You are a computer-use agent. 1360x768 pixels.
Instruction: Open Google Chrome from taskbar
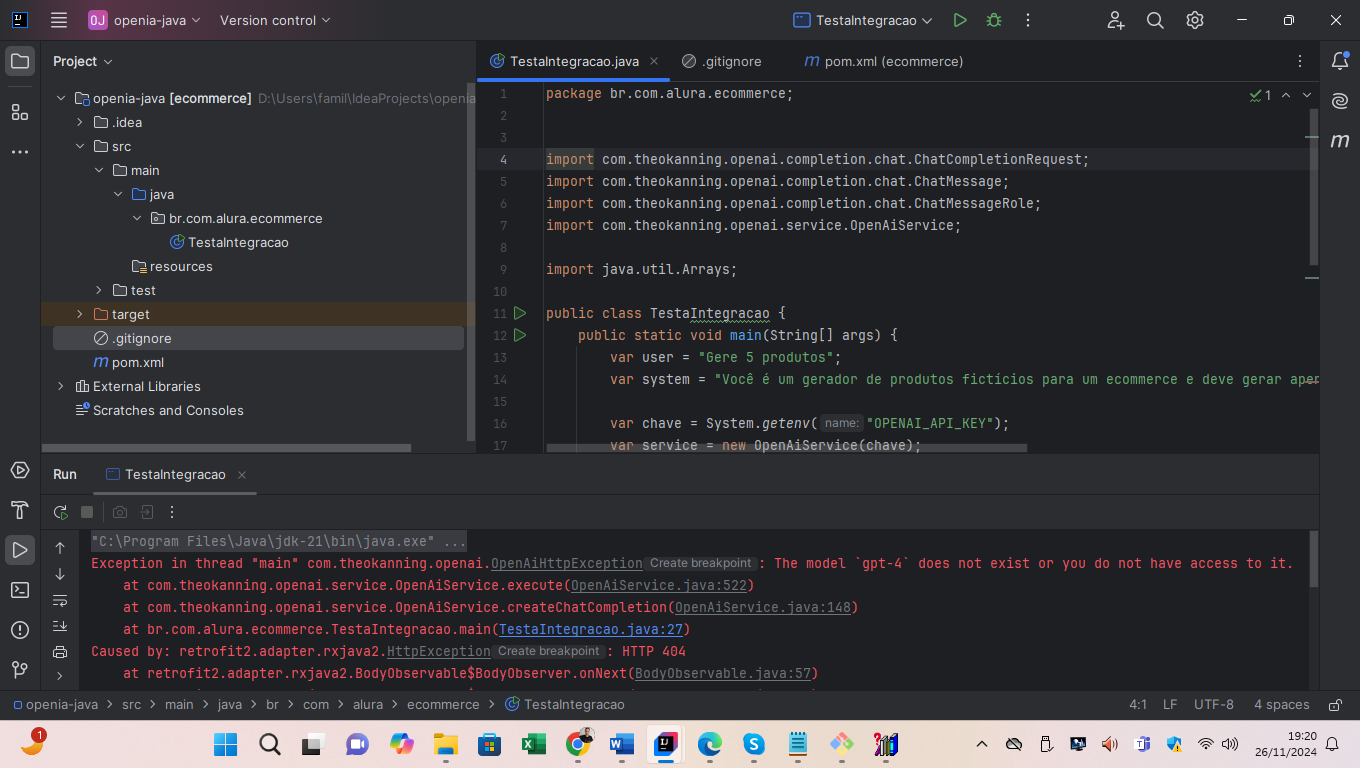(x=578, y=744)
